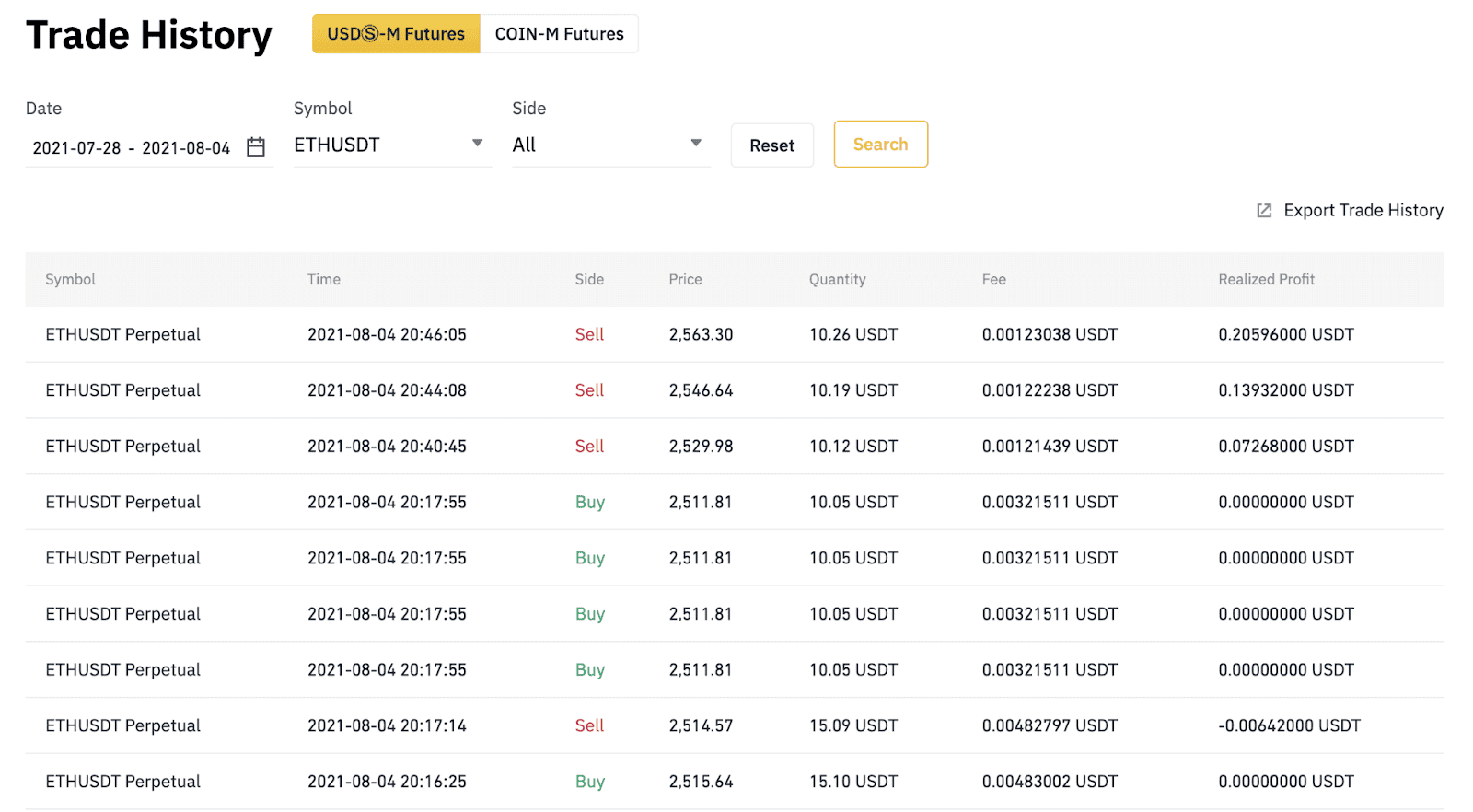This screenshot has height=812, width=1473.
Task: Click the Reset button
Action: (x=771, y=145)
